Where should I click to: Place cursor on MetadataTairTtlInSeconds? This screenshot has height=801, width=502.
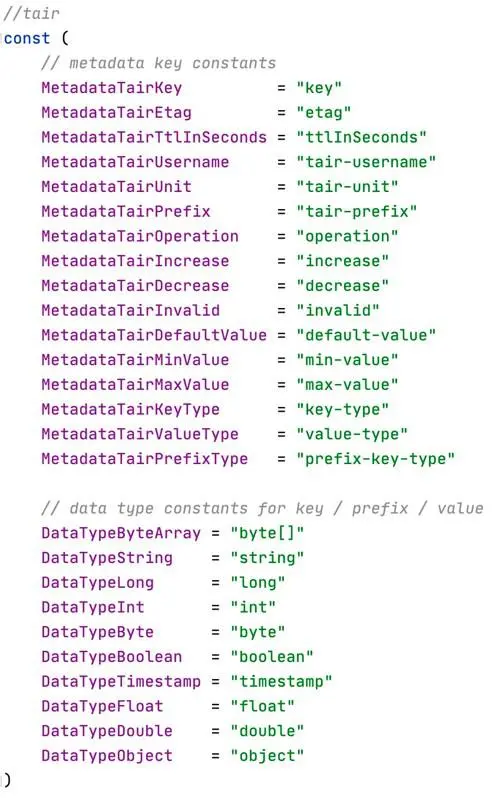click(x=154, y=137)
